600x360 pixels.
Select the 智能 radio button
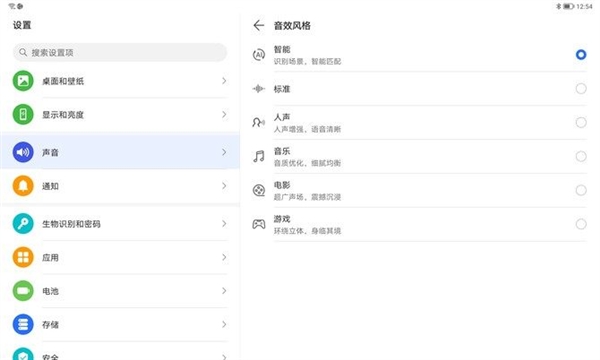point(581,55)
